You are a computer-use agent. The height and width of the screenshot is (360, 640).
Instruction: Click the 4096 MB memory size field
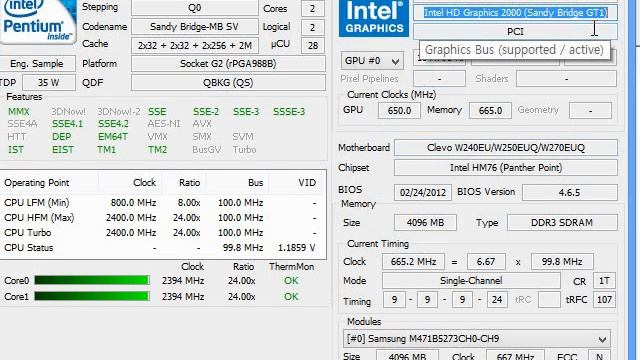pyautogui.click(x=425, y=222)
